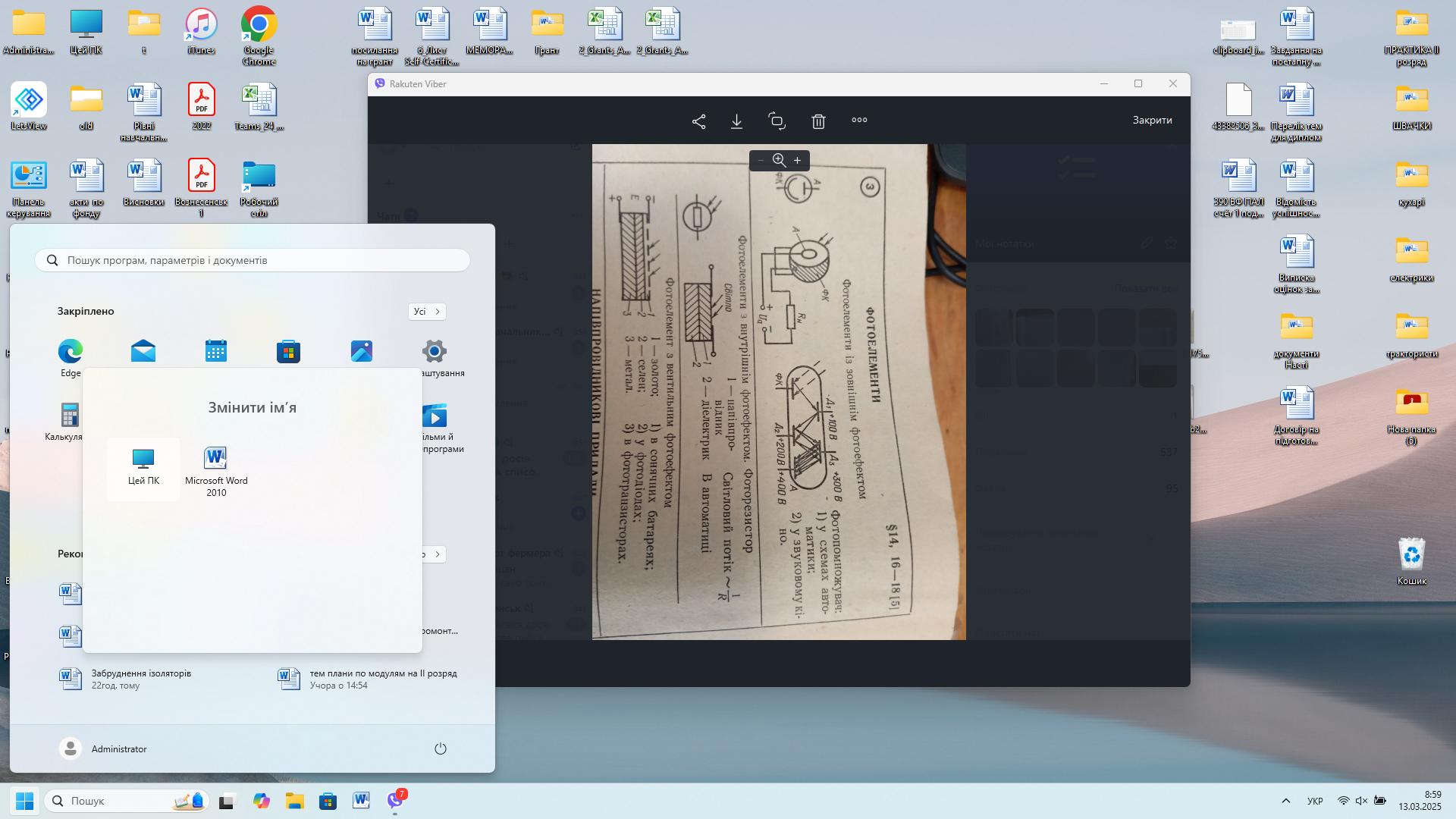This screenshot has height=819, width=1456.
Task: Open Copilot from the taskbar
Action: click(x=262, y=801)
